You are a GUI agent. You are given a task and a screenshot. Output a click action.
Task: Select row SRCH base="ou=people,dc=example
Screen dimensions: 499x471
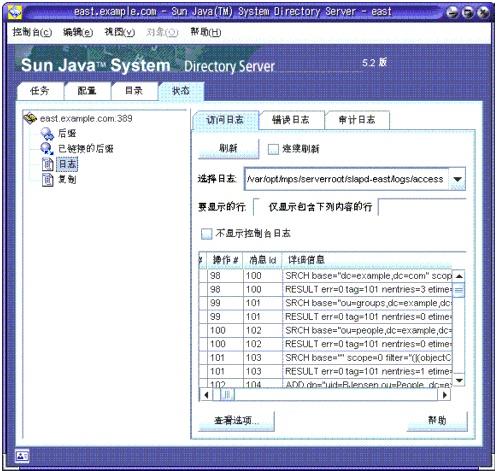[325, 331]
